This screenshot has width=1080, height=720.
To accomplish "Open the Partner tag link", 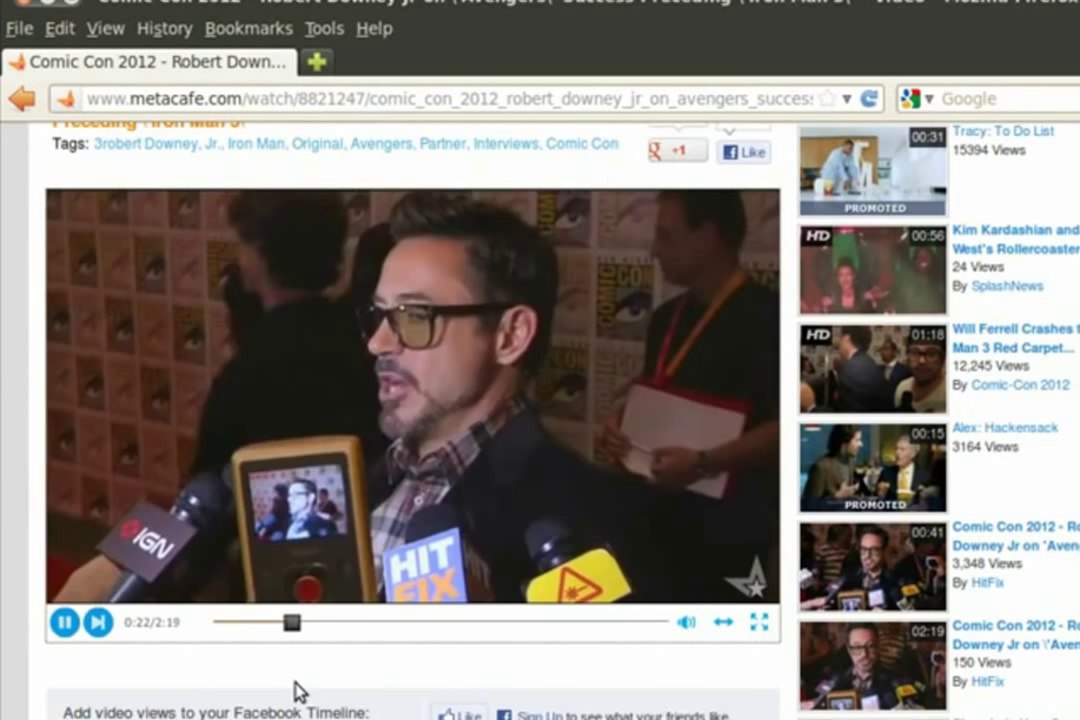I will (443, 144).
